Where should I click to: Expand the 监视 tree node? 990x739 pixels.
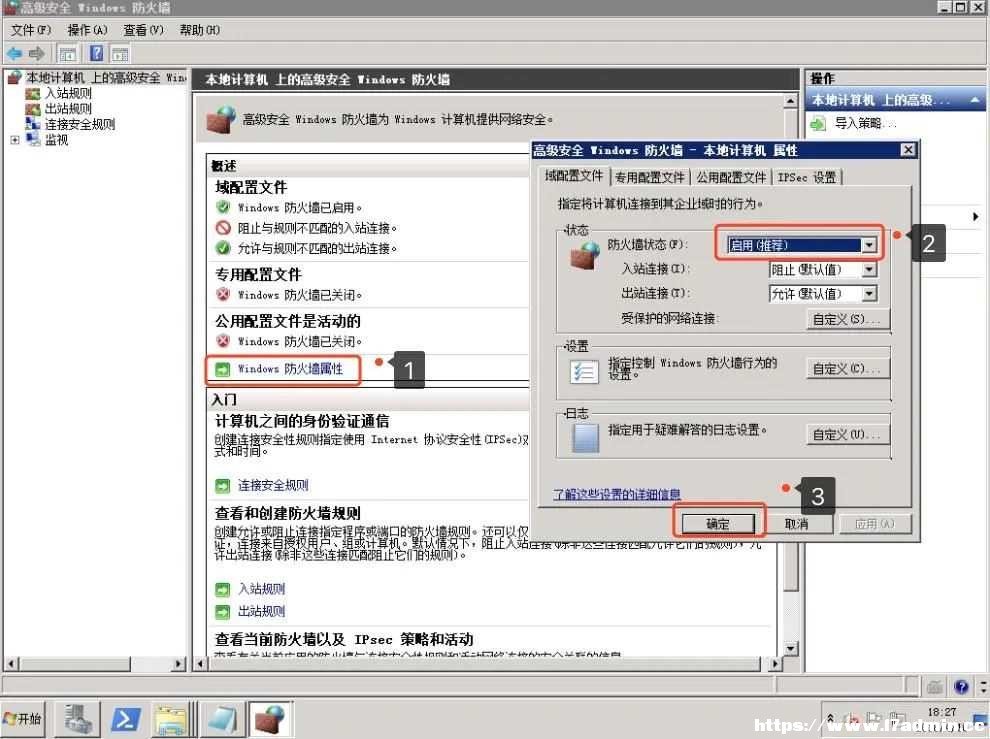15,140
